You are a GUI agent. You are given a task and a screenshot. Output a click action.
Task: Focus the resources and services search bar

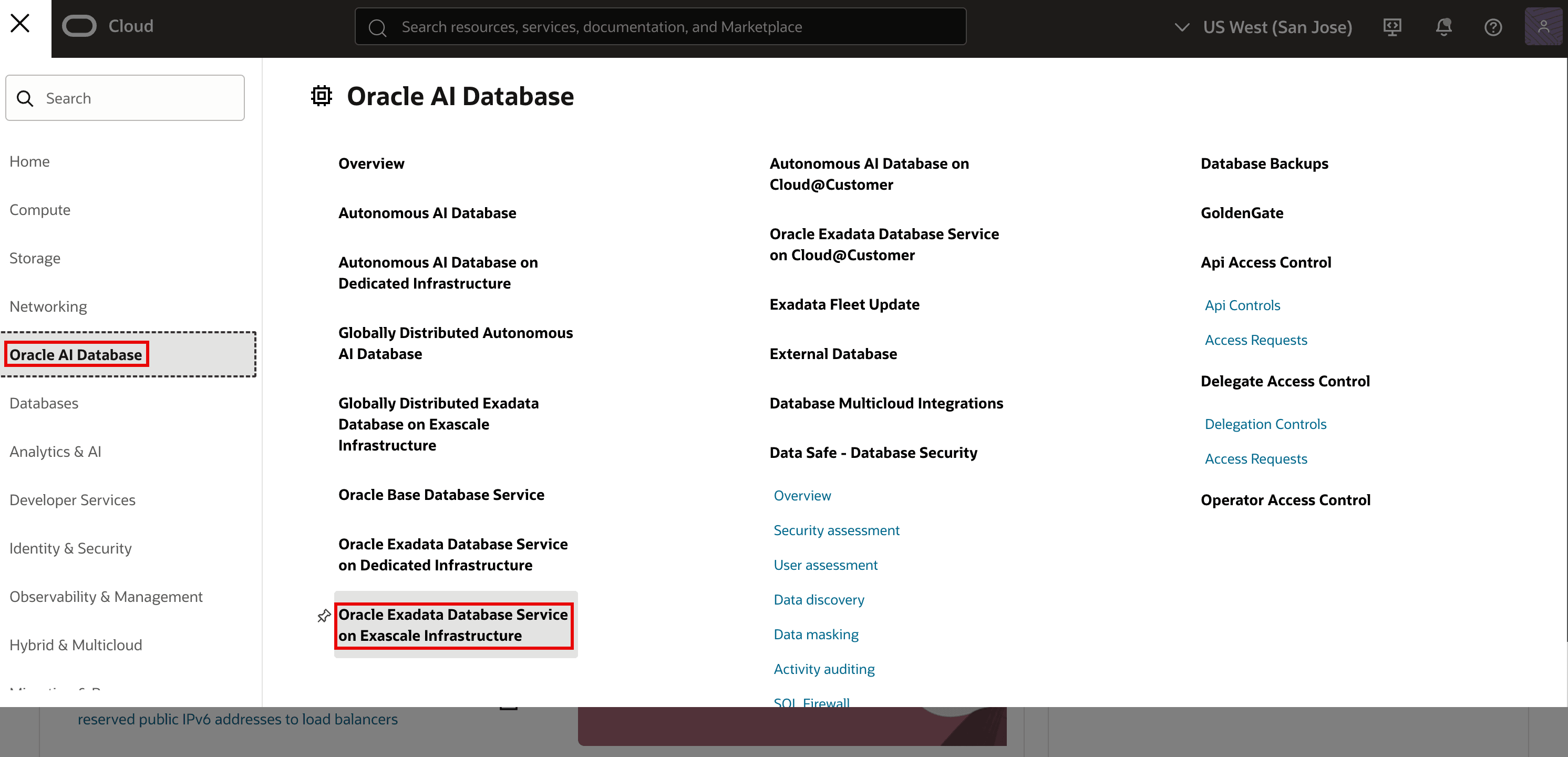pyautogui.click(x=661, y=27)
